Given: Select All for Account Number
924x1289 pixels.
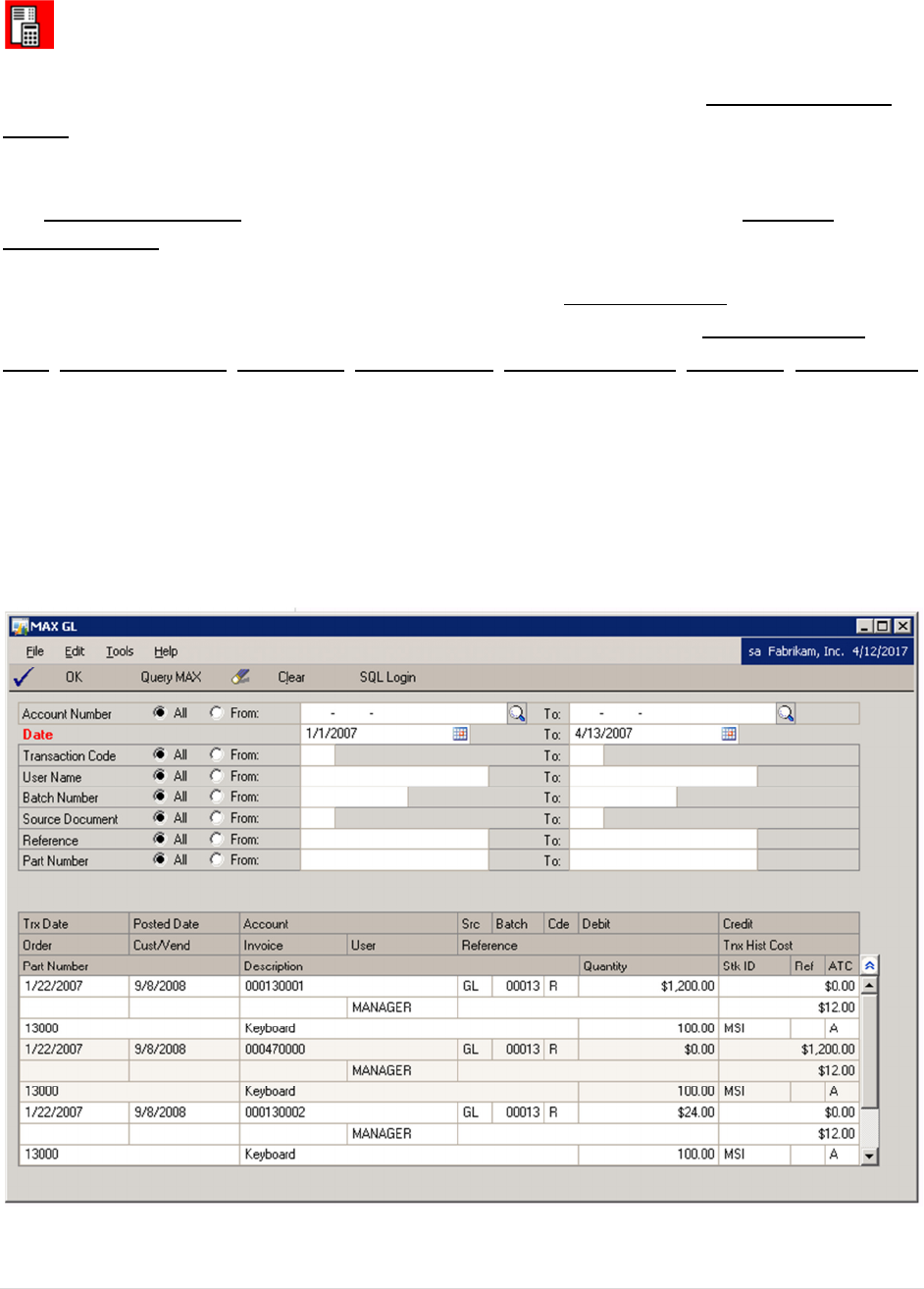Looking at the screenshot, I should coord(160,713).
